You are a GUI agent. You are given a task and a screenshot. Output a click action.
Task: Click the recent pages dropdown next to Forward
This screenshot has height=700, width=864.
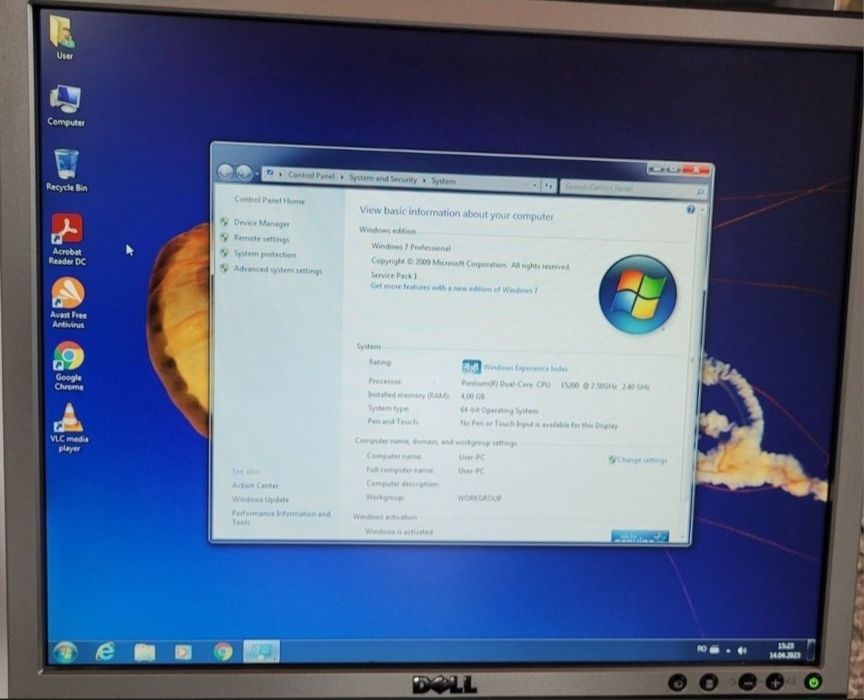click(x=257, y=174)
